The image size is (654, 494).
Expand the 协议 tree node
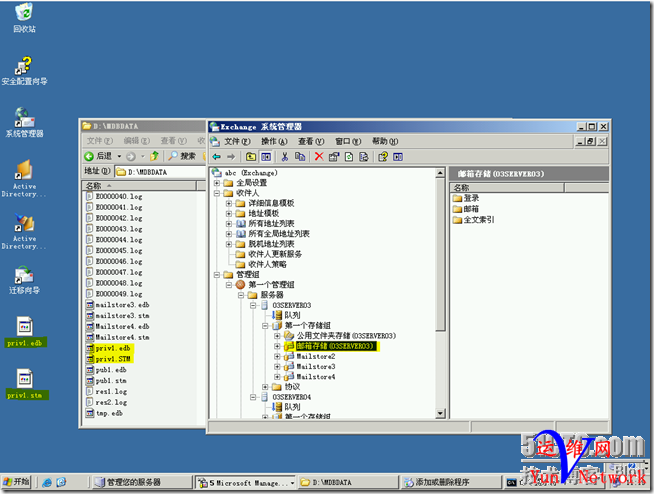point(265,387)
